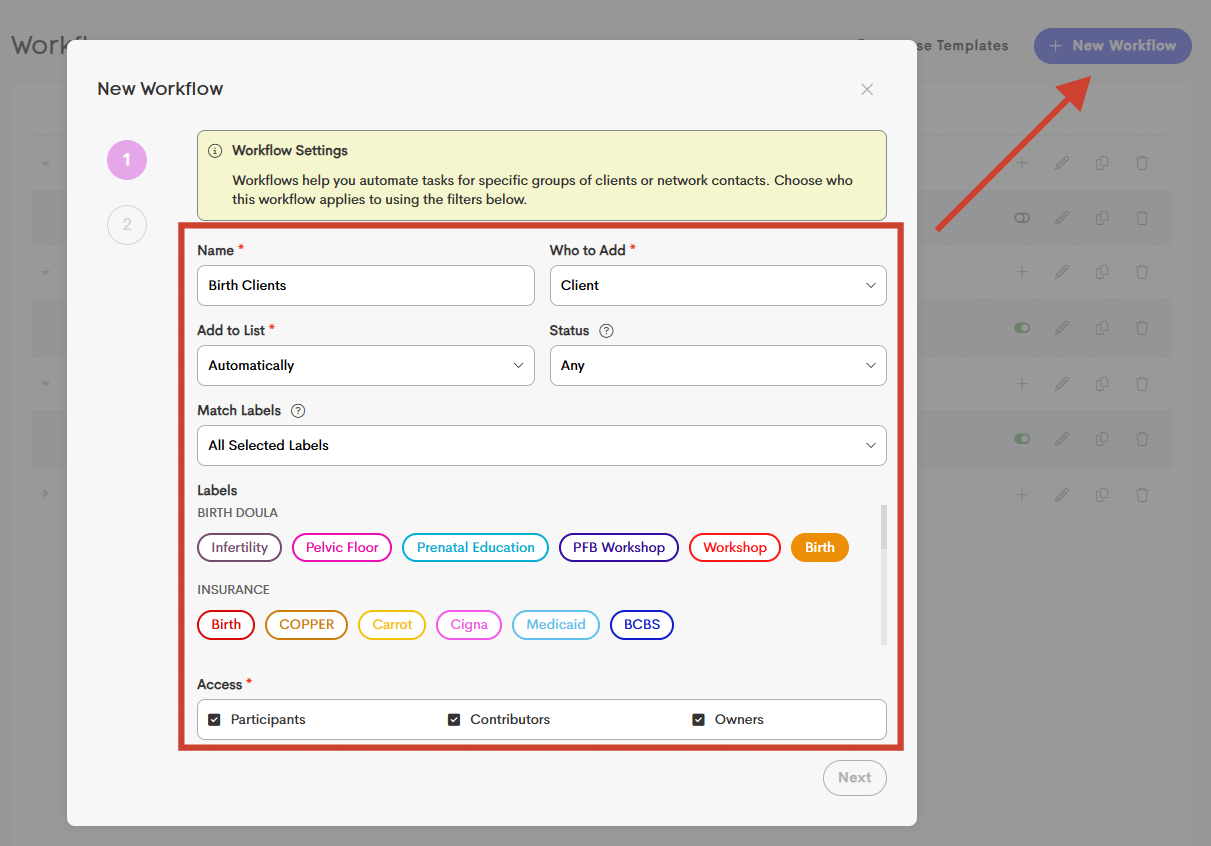Click the New Workflow button in the background
The image size is (1211, 846).
pyautogui.click(x=1113, y=46)
